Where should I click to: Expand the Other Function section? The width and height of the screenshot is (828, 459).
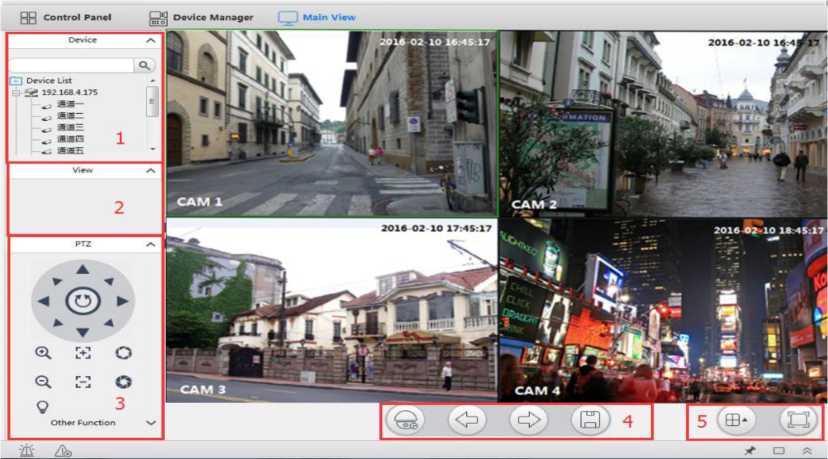click(150, 423)
